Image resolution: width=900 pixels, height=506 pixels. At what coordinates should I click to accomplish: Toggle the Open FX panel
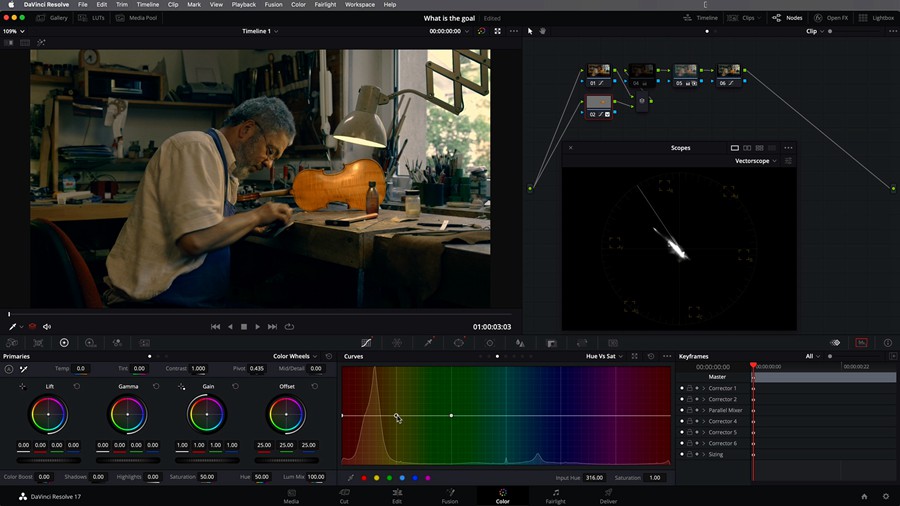(x=831, y=18)
